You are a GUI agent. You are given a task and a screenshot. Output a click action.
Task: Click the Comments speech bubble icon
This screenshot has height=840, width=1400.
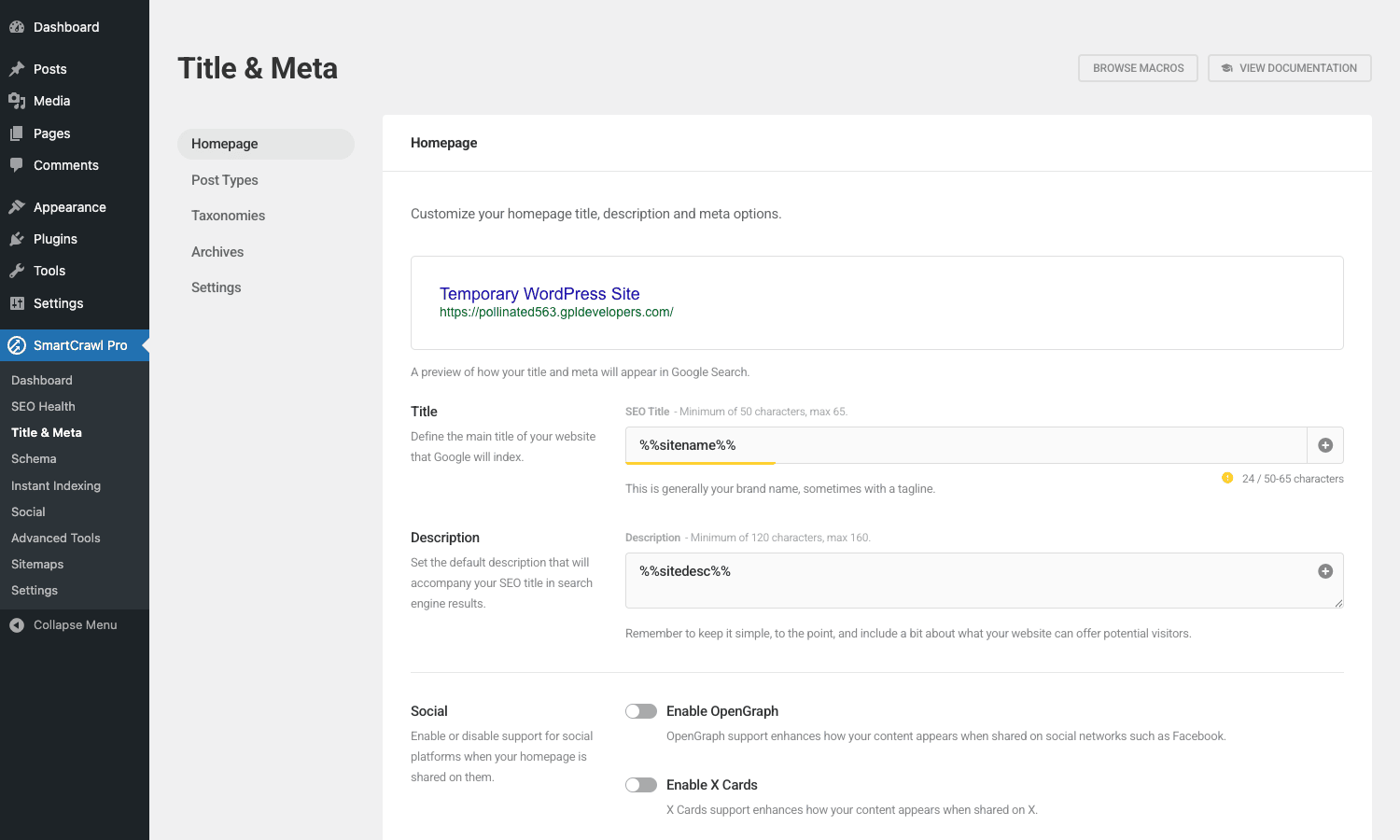pyautogui.click(x=17, y=165)
